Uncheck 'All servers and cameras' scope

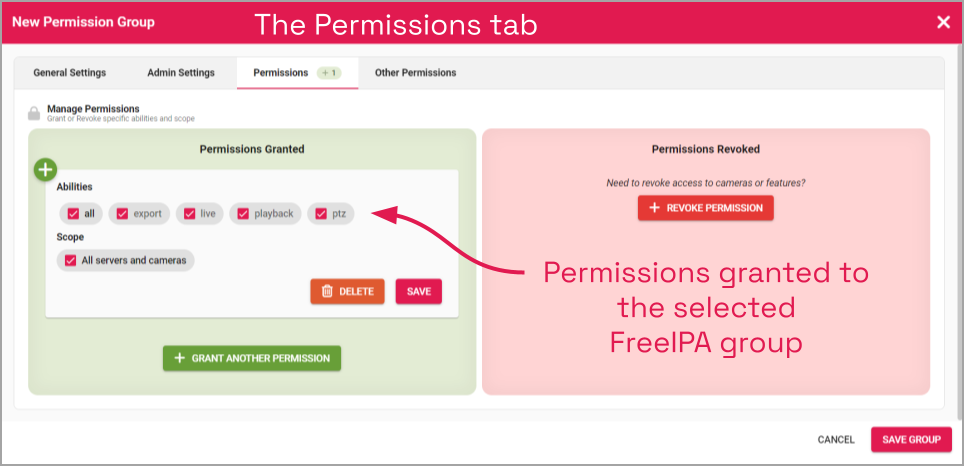point(71,260)
